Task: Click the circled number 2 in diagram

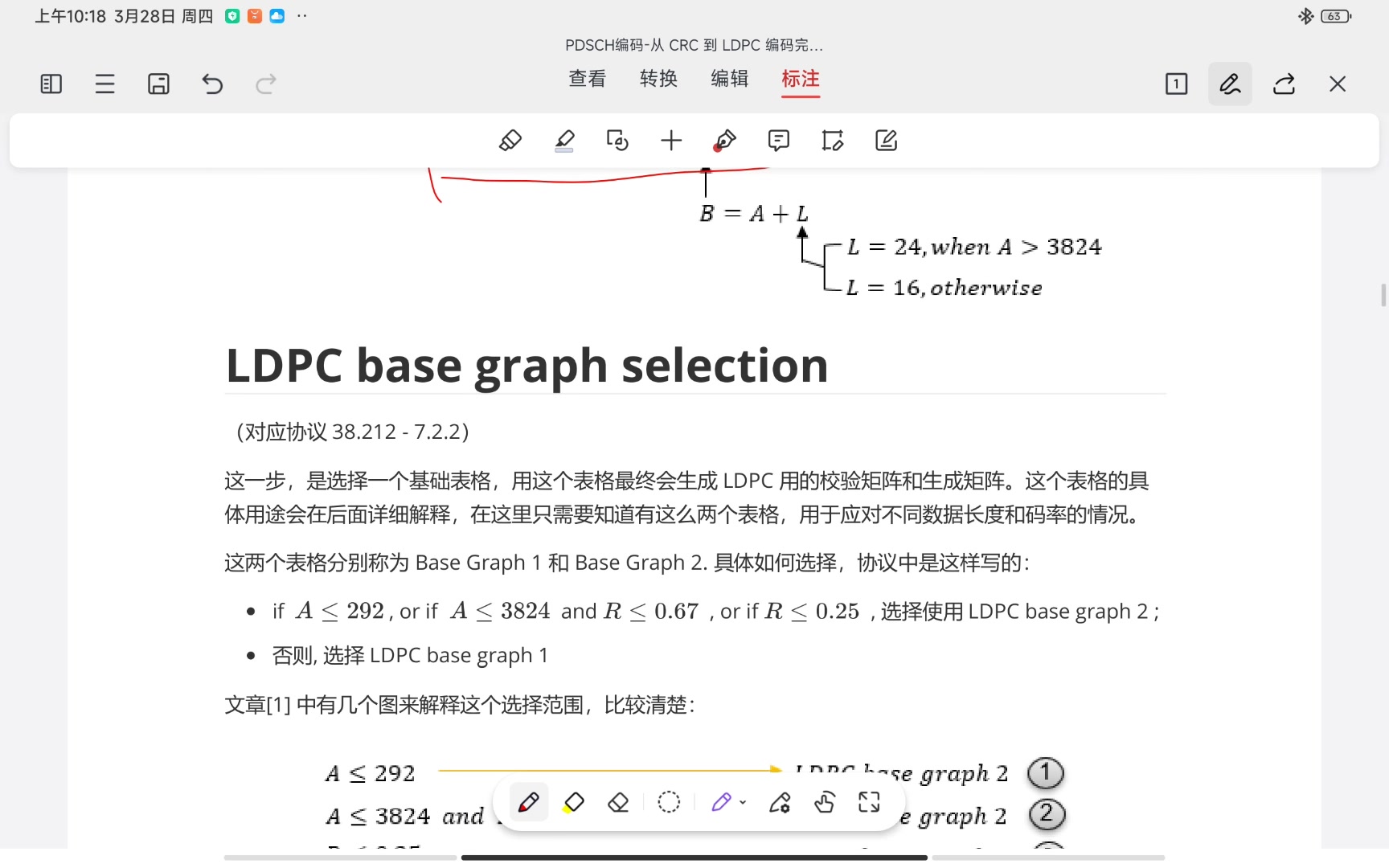Action: (x=1047, y=815)
